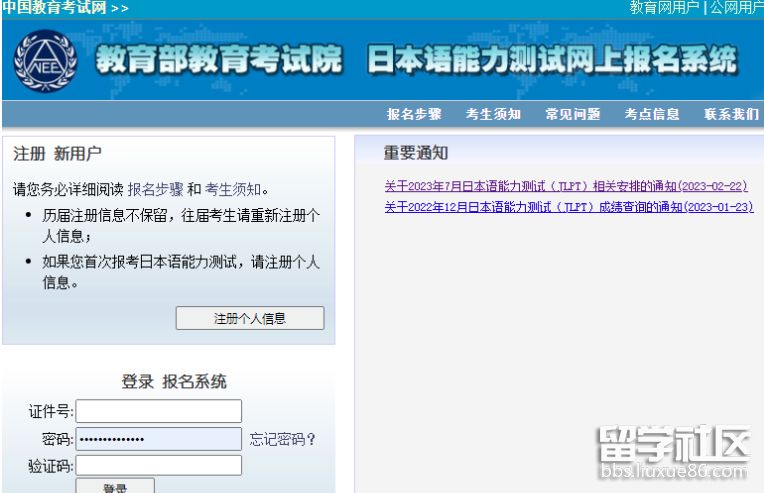Image resolution: width=764 pixels, height=493 pixels.
Task: Open the 忘记密码? link
Action: [x=283, y=439]
